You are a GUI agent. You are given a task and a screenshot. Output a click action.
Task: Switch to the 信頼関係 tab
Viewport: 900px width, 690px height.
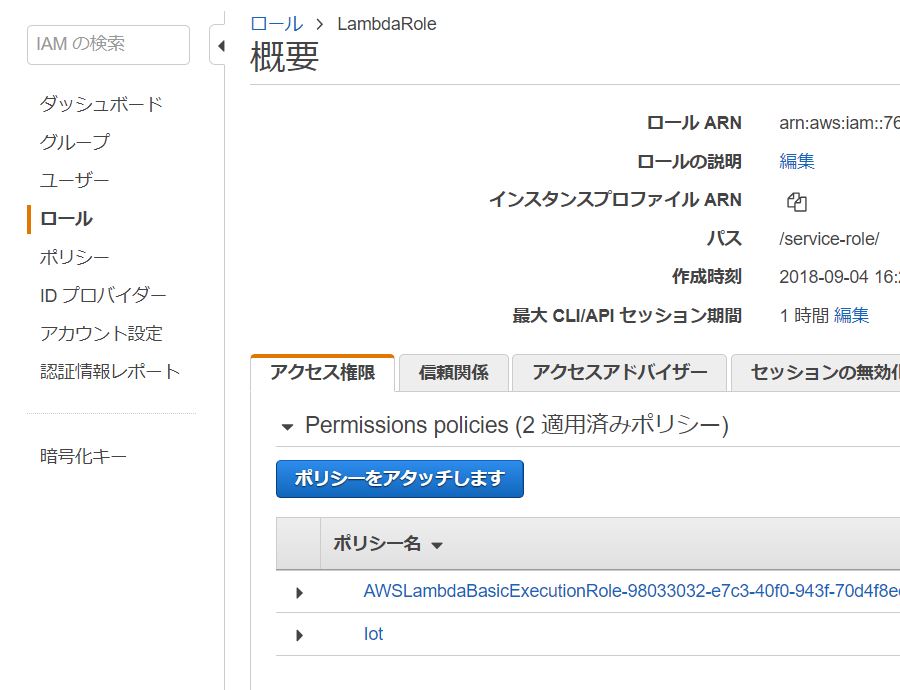(x=453, y=372)
